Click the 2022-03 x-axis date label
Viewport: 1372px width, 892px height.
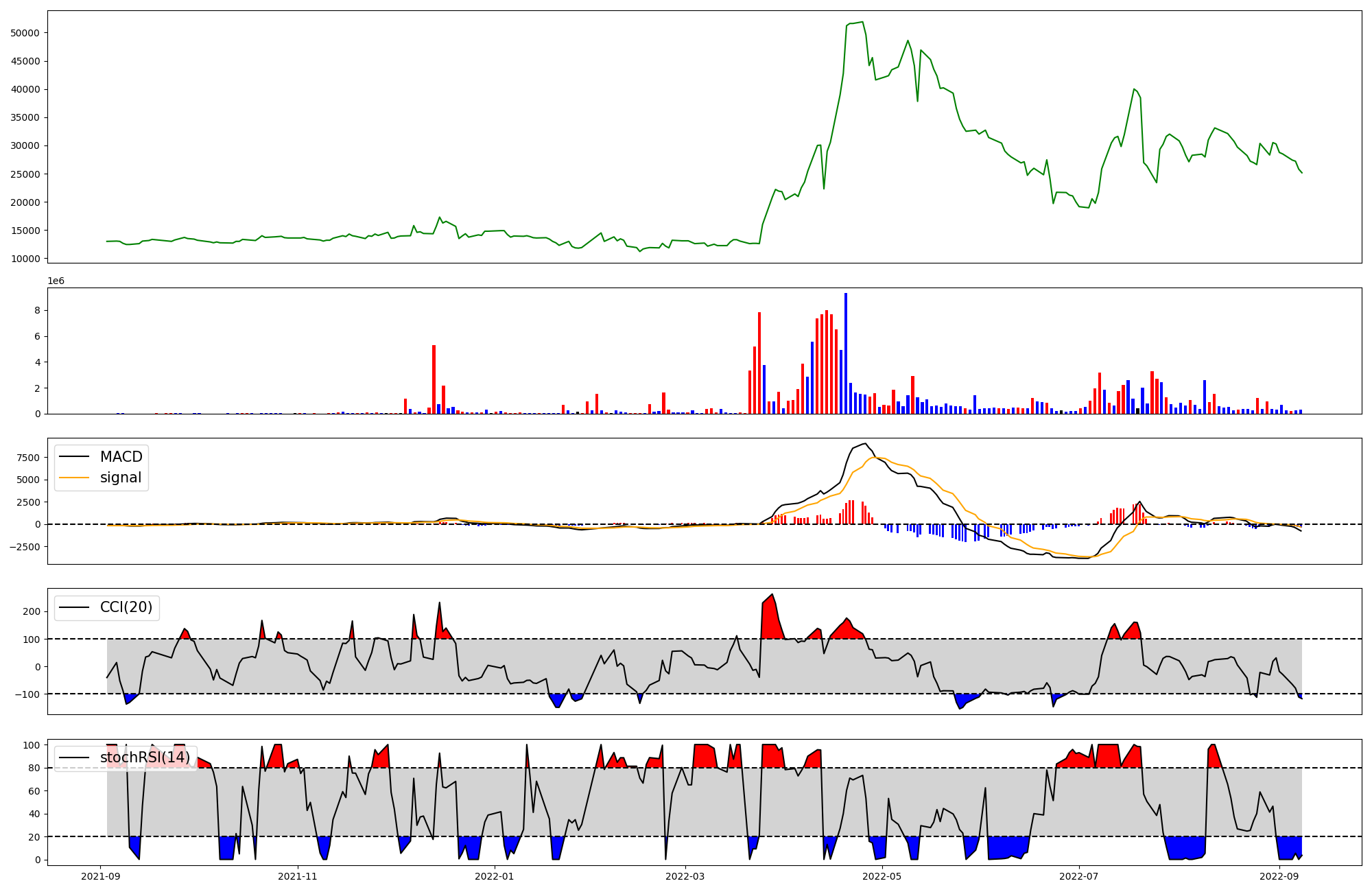(685, 876)
